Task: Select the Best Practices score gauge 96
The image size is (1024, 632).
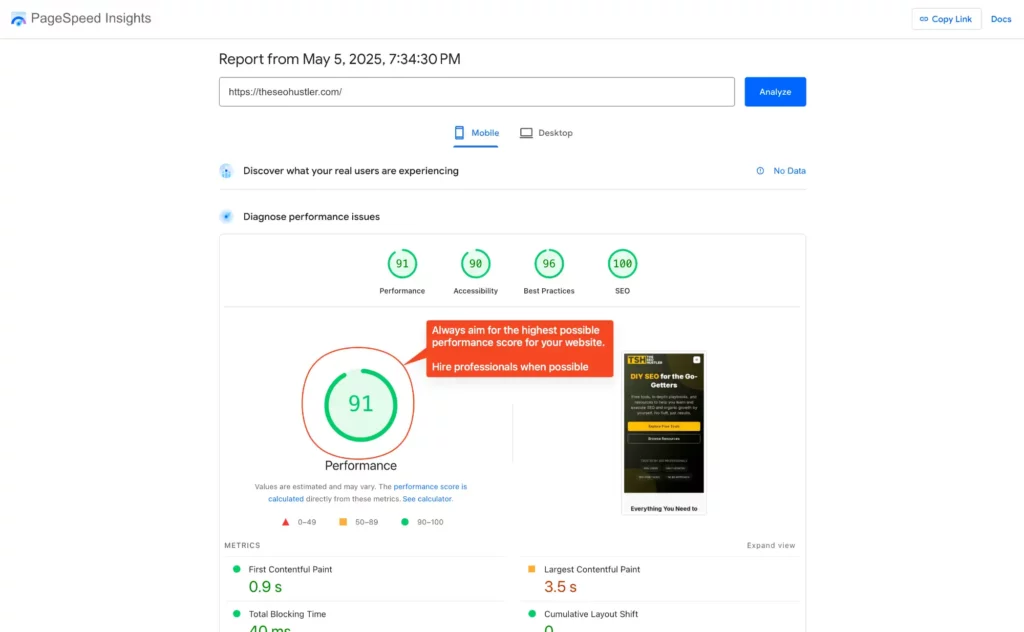Action: tap(549, 264)
